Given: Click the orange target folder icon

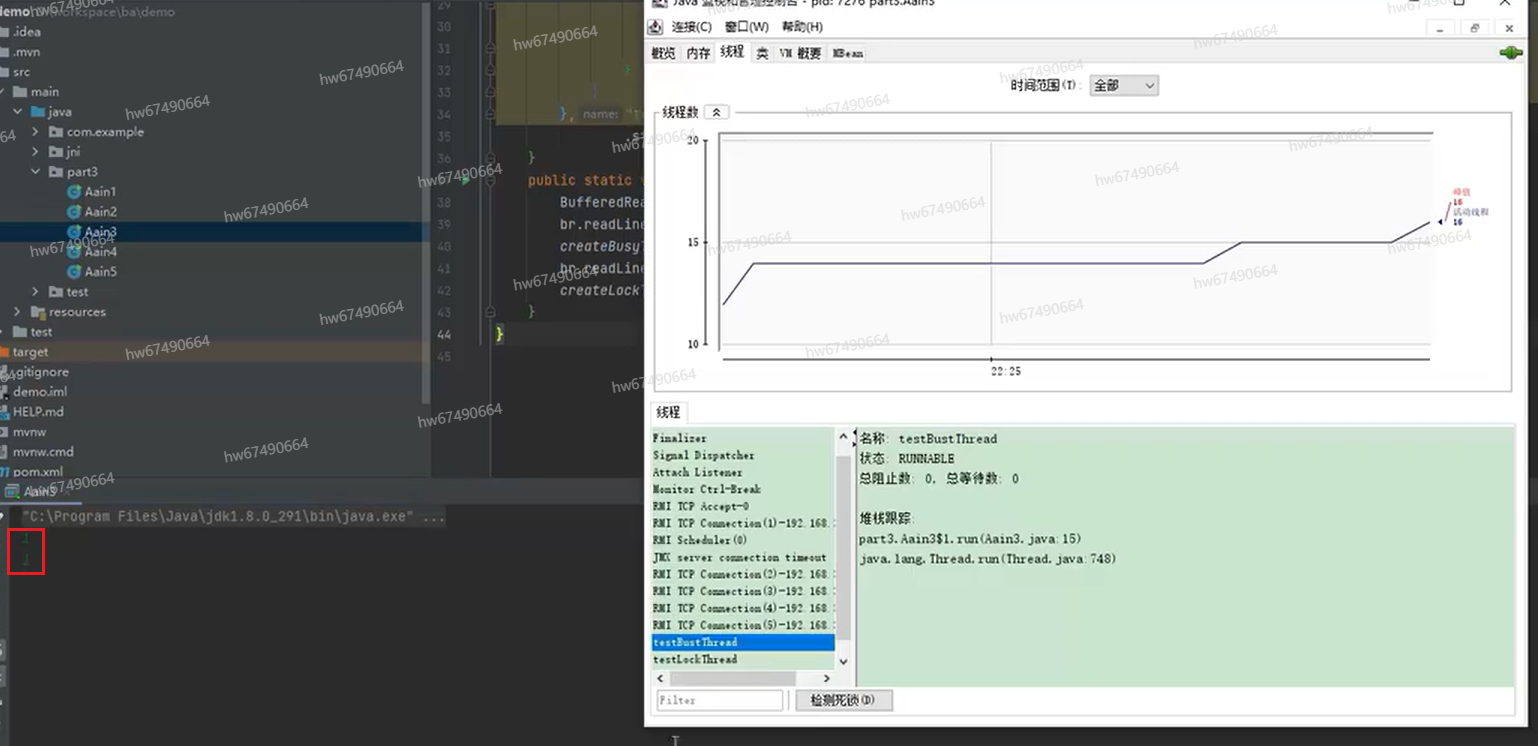Looking at the screenshot, I should pyautogui.click(x=4, y=352).
